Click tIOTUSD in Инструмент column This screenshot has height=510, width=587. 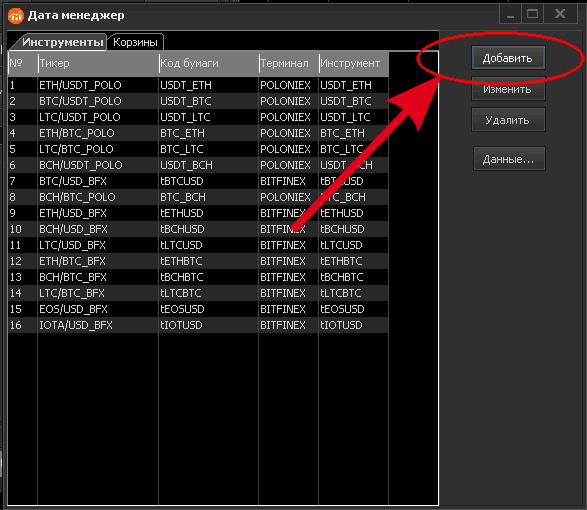[341, 325]
